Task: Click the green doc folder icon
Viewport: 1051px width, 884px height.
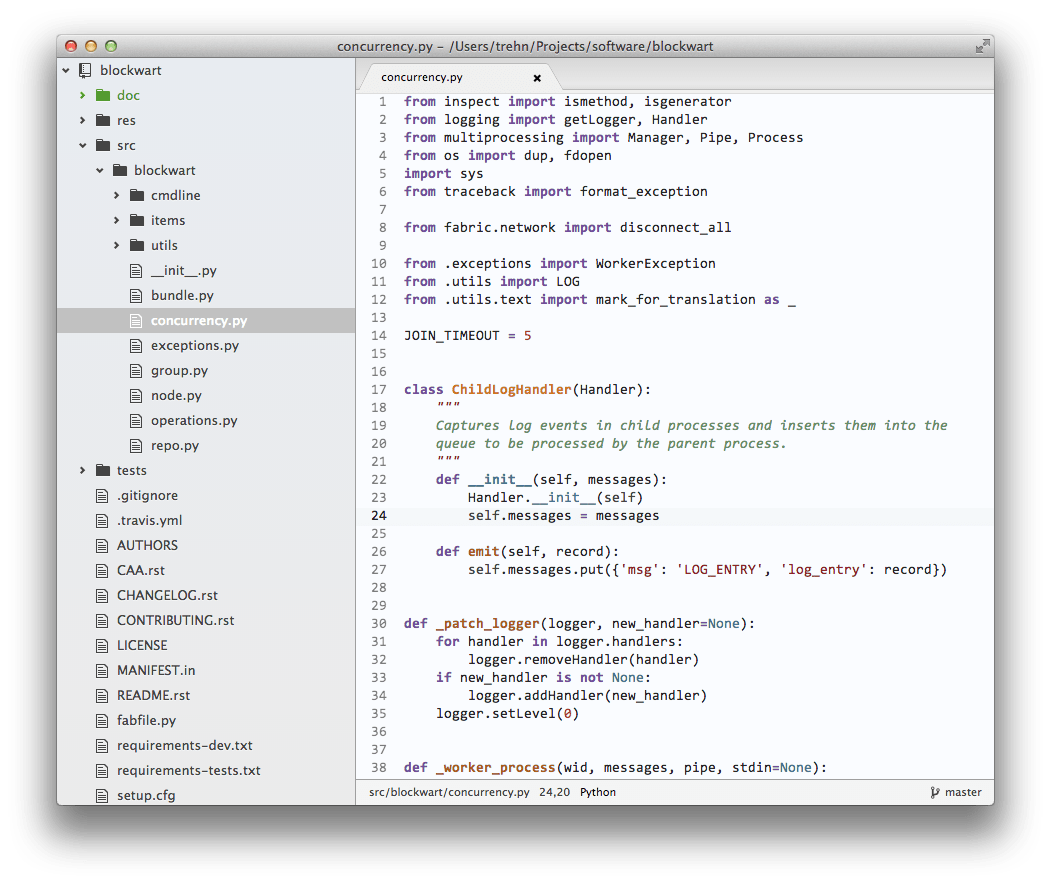Action: click(x=103, y=95)
